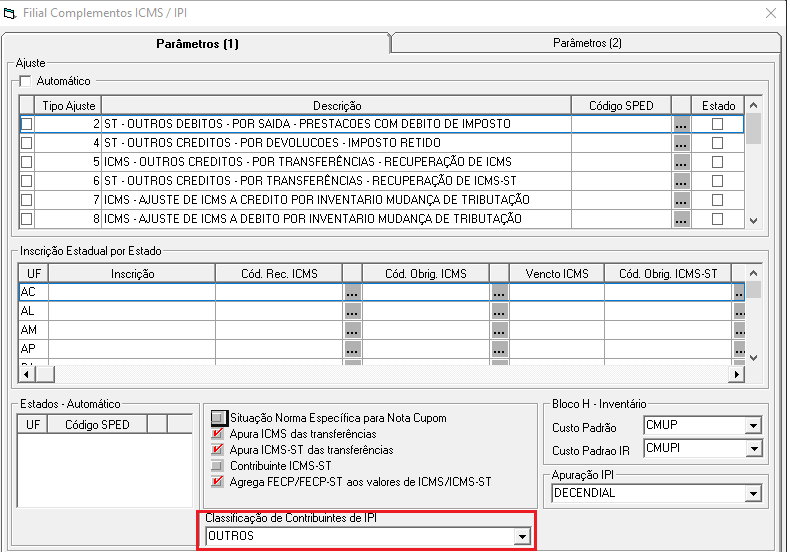
Task: Check the Estado box for ajuste row 4
Action: 717,143
